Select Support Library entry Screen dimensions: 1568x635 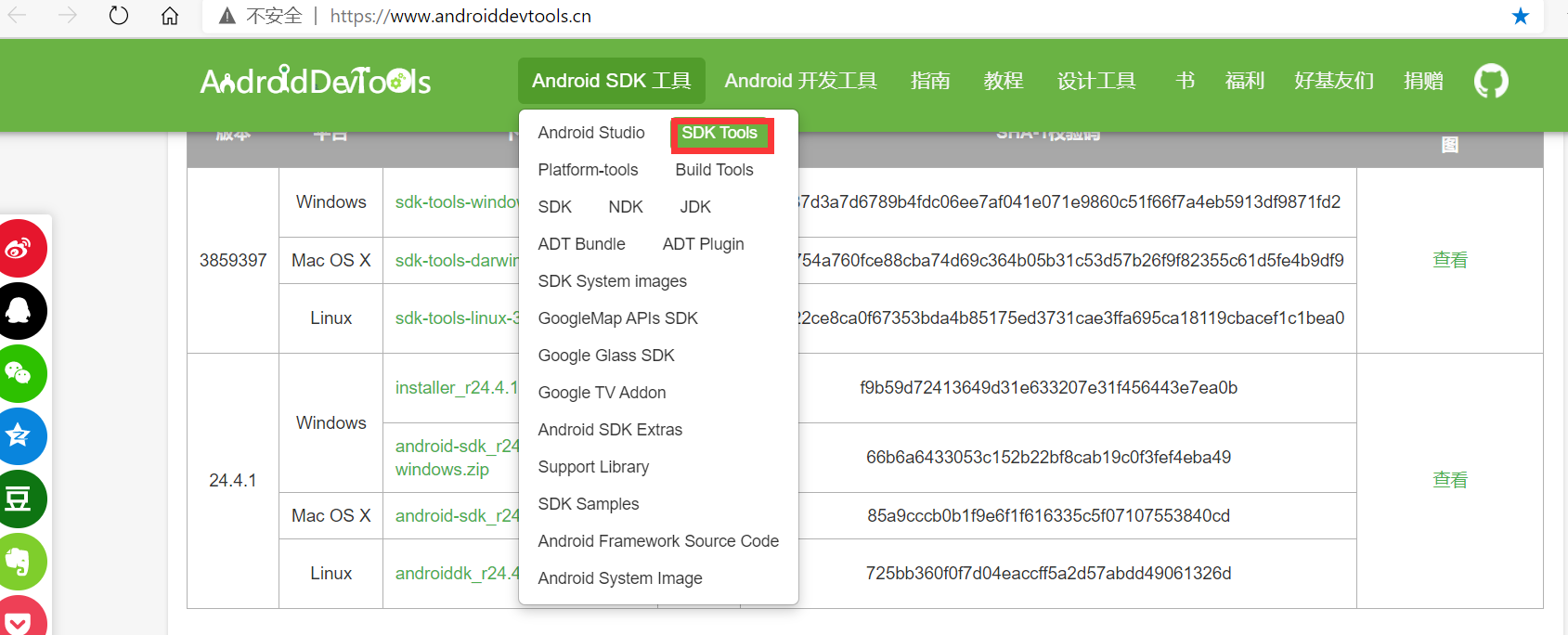(x=593, y=467)
